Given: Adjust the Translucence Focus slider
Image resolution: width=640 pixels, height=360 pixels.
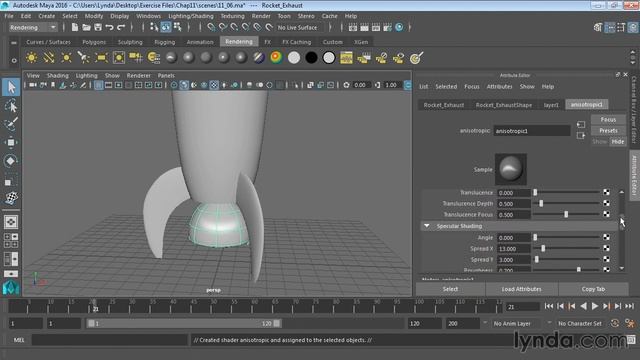Looking at the screenshot, I should (567, 214).
